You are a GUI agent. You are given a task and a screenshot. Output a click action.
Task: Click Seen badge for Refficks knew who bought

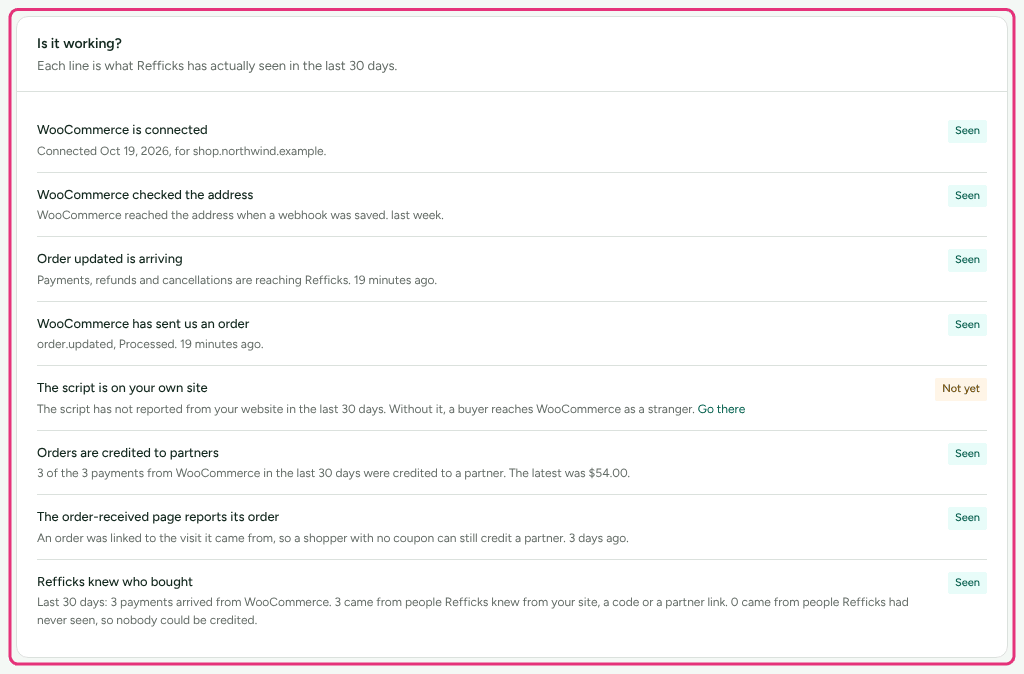click(x=967, y=583)
